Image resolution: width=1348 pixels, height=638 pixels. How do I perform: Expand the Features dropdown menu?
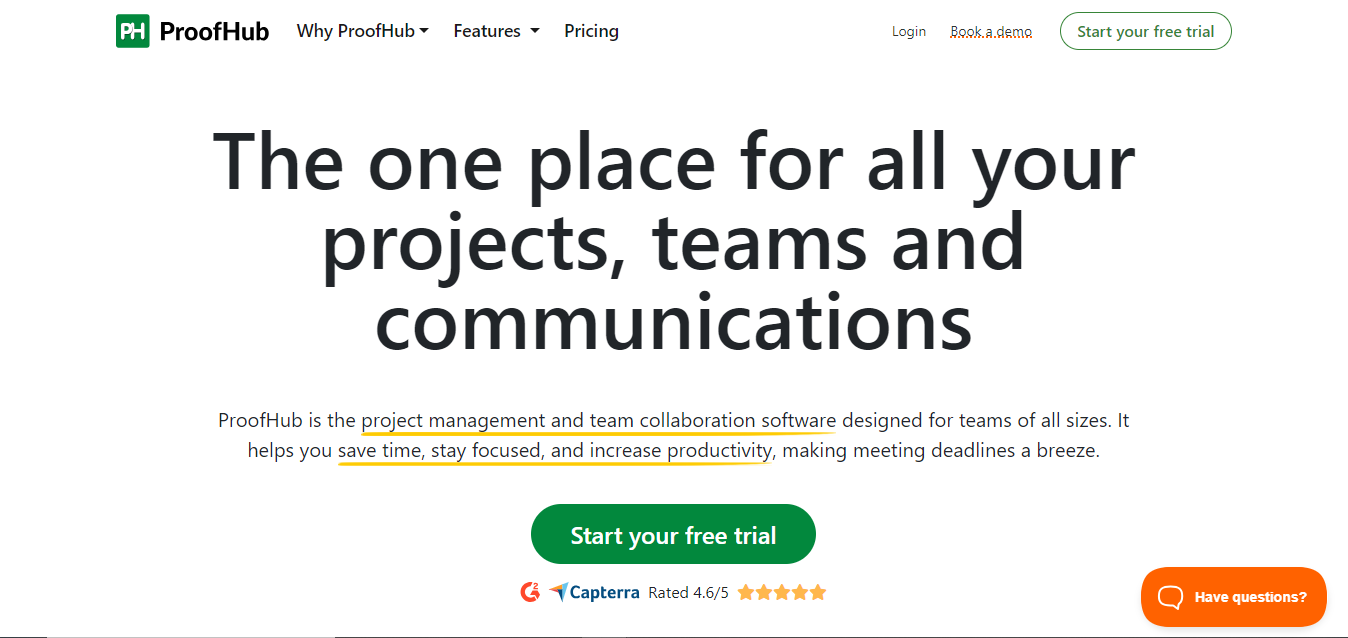tap(496, 31)
